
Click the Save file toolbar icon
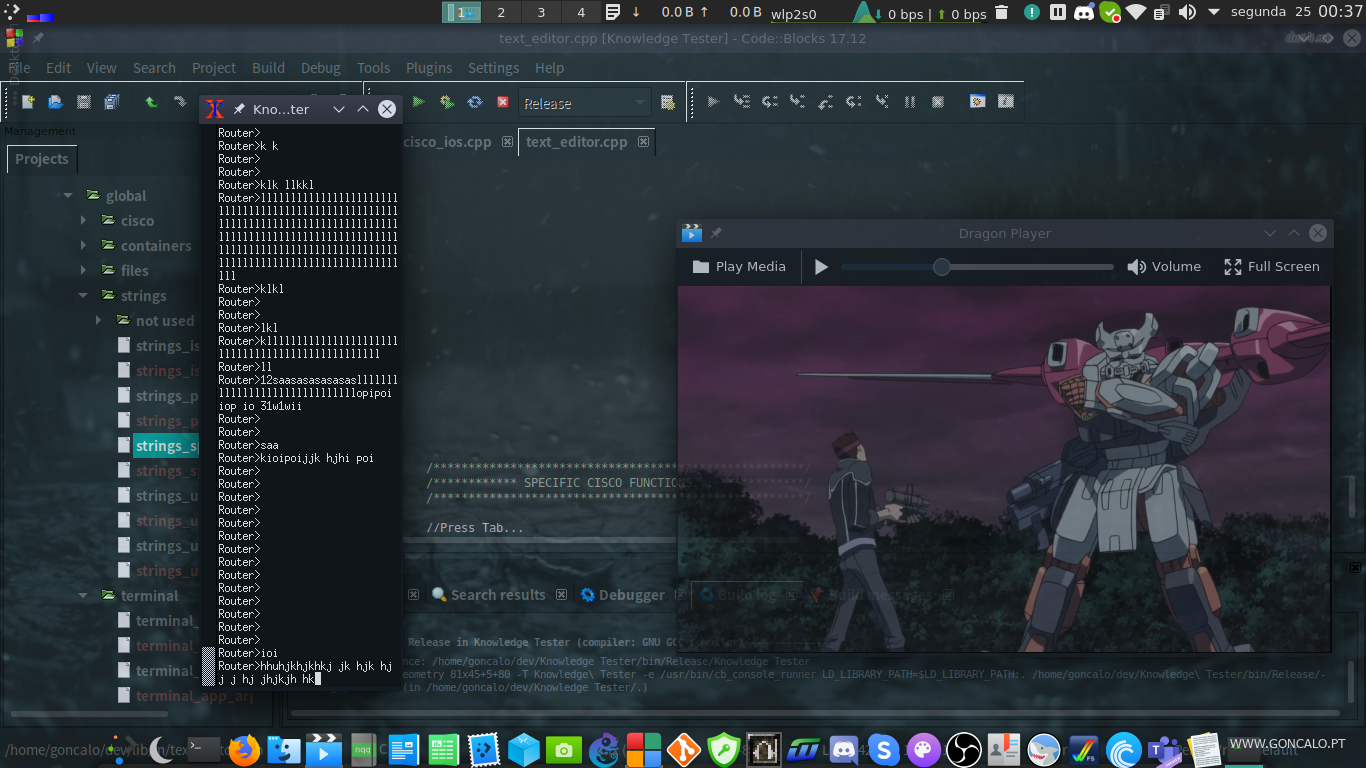[84, 102]
